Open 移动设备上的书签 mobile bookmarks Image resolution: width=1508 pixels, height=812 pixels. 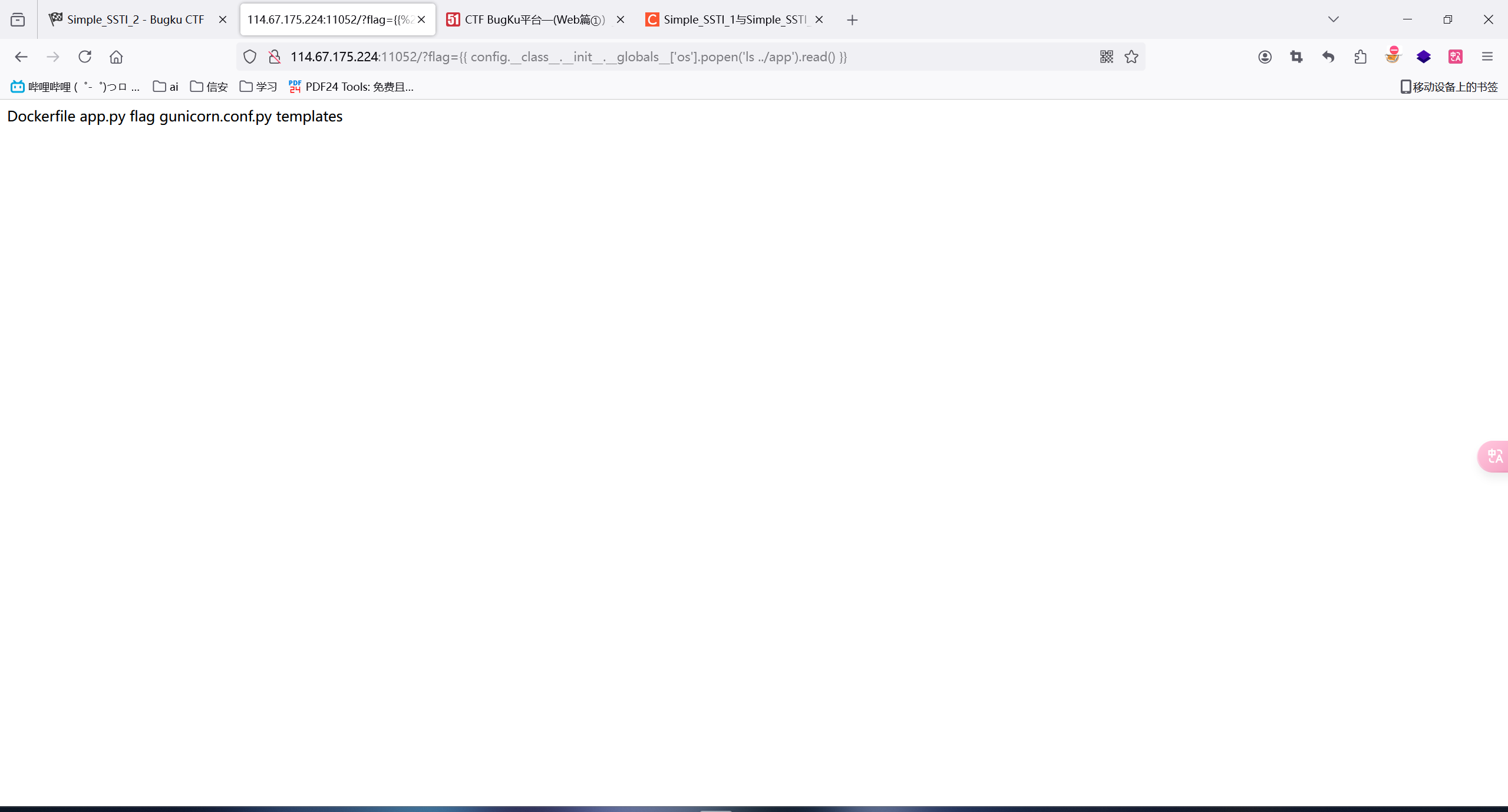point(1449,87)
